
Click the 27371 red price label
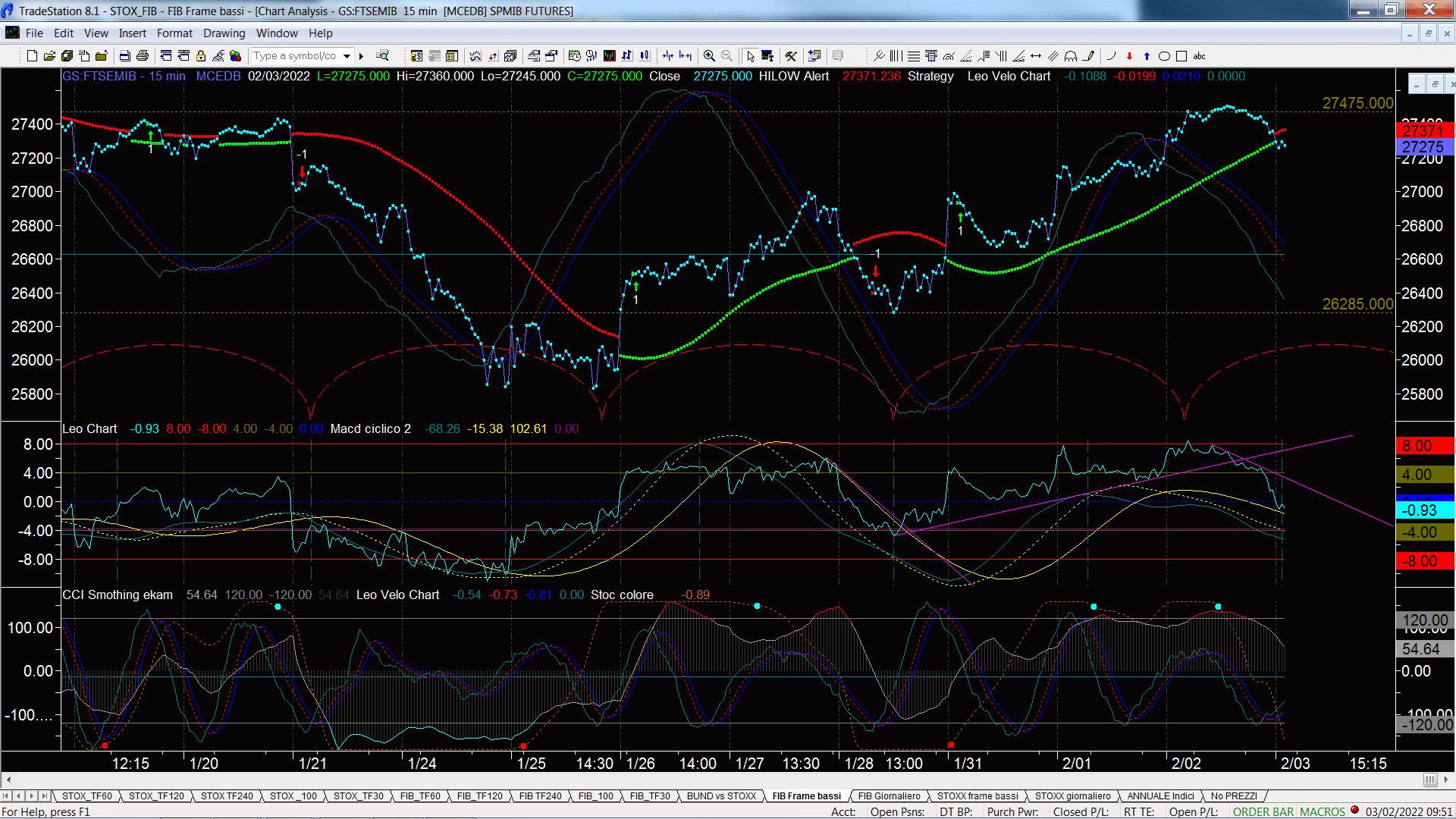click(x=1424, y=130)
